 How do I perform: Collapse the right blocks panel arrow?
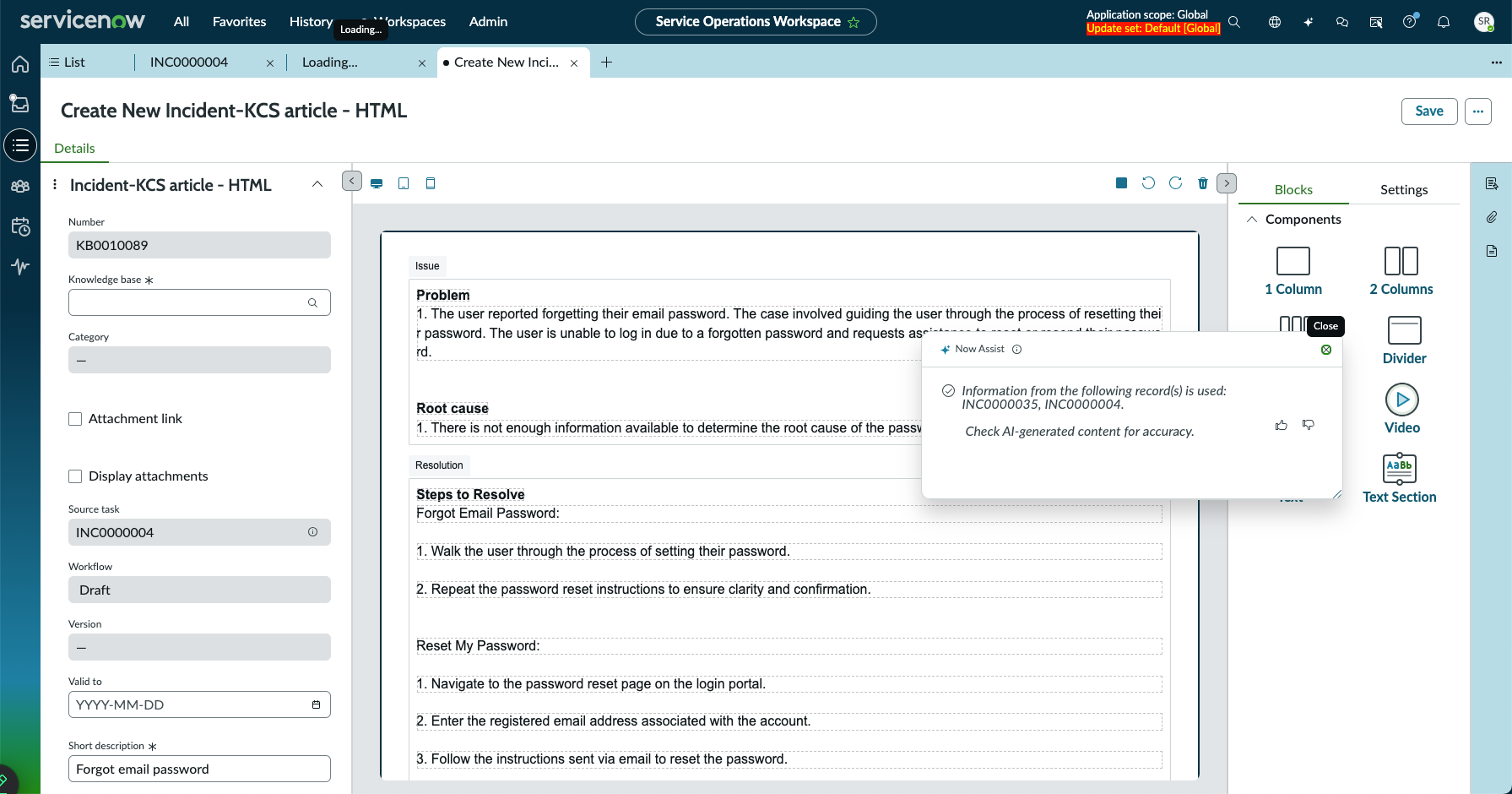(1227, 182)
